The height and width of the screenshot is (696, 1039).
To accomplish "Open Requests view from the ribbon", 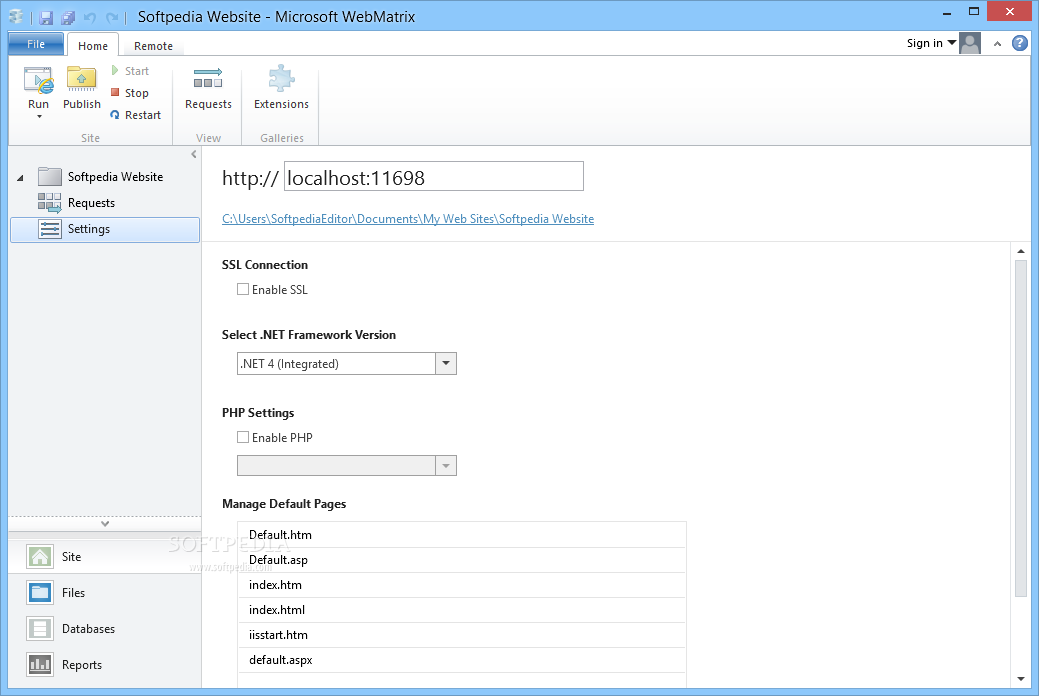I will pos(208,88).
